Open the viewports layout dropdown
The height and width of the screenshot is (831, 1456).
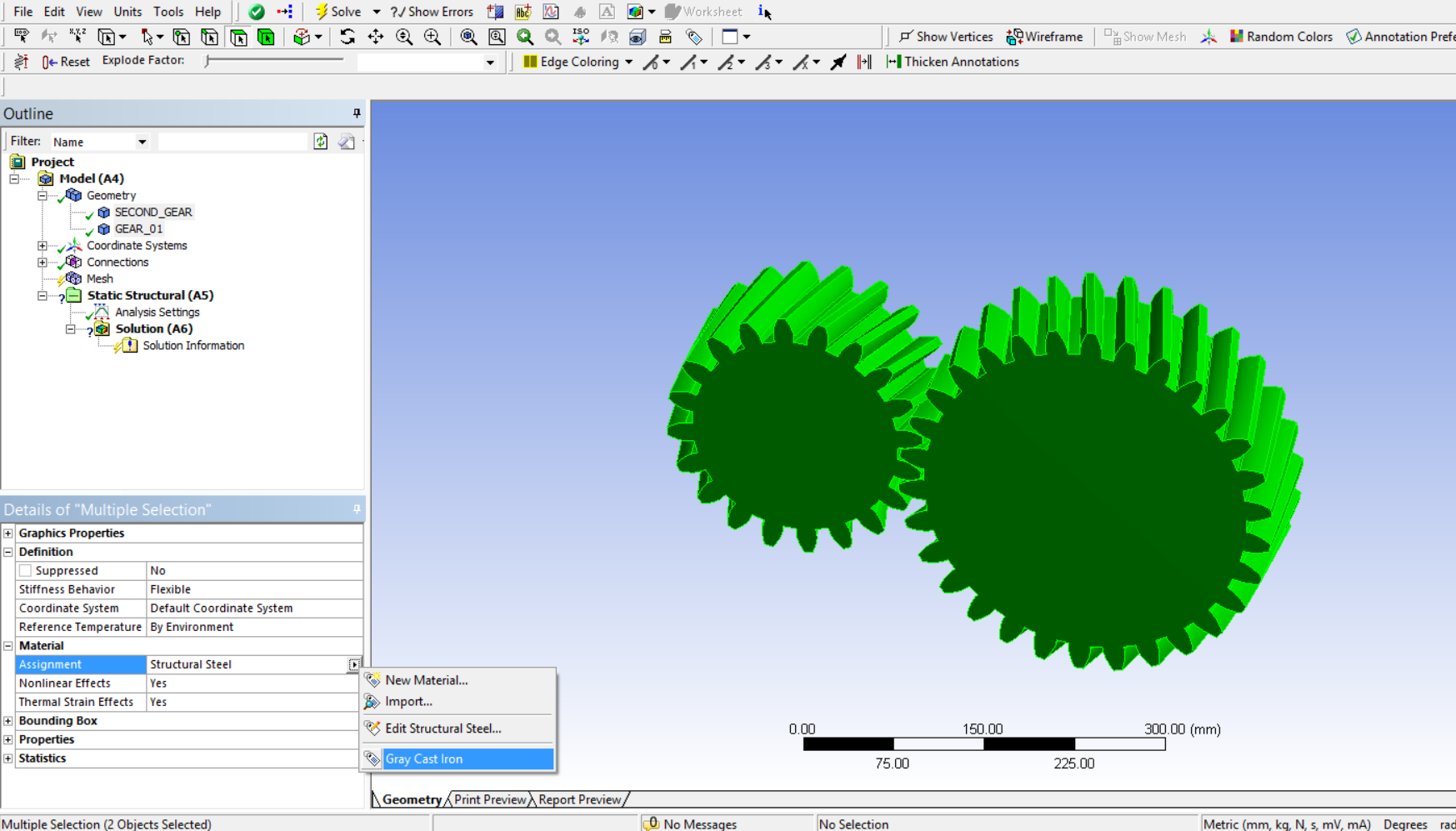point(747,37)
